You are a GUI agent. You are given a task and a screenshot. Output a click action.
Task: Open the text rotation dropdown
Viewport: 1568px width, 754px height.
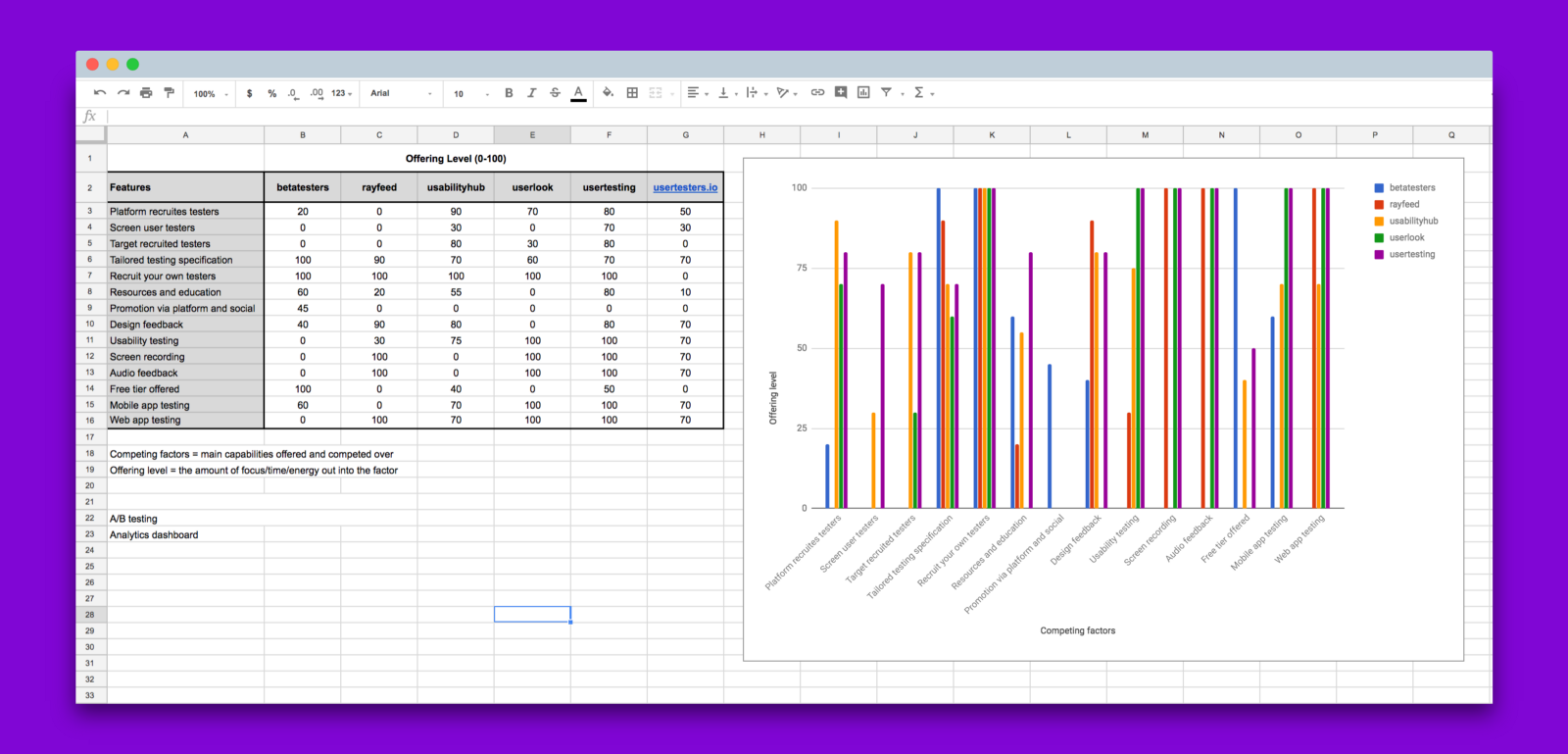coord(787,93)
